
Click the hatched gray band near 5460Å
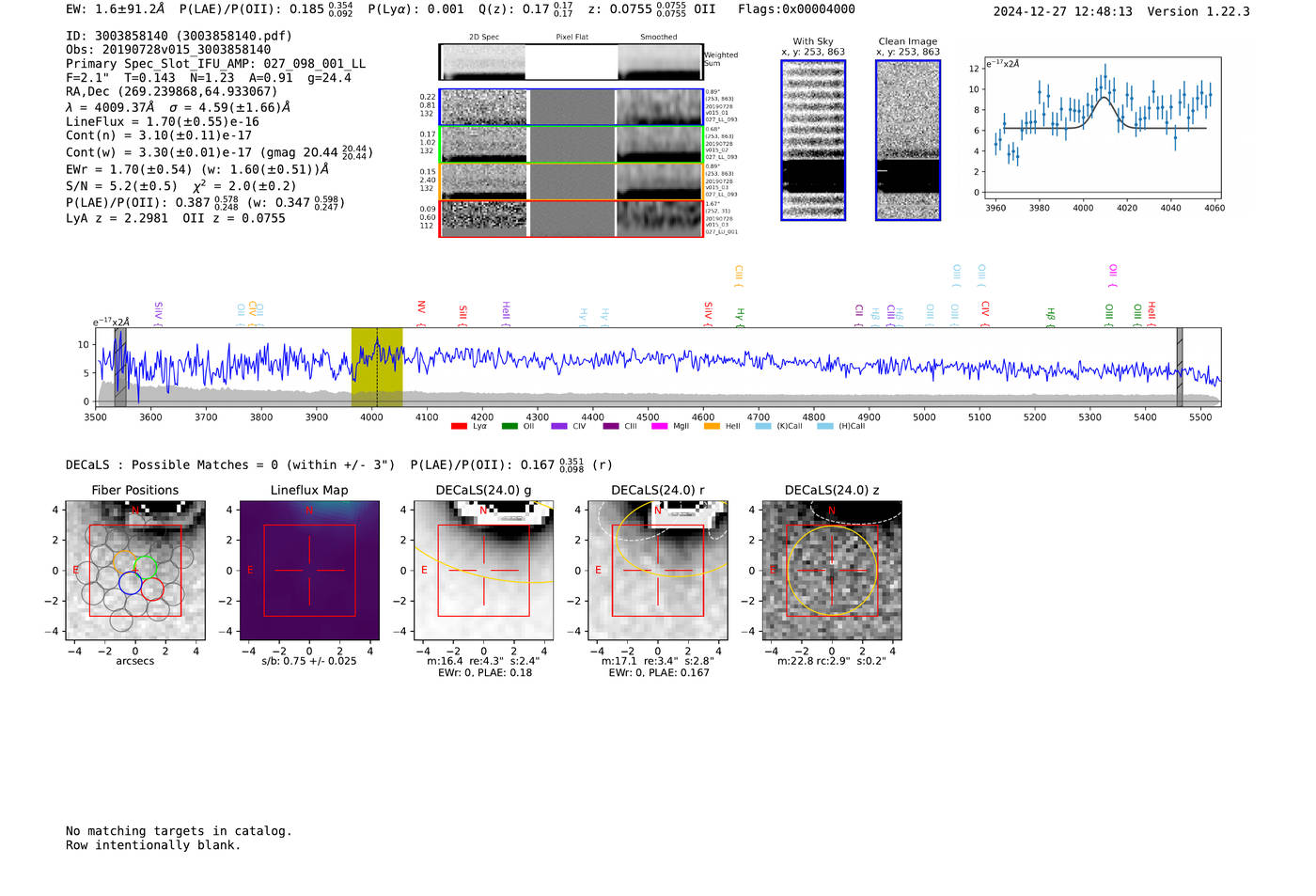tap(1180, 367)
